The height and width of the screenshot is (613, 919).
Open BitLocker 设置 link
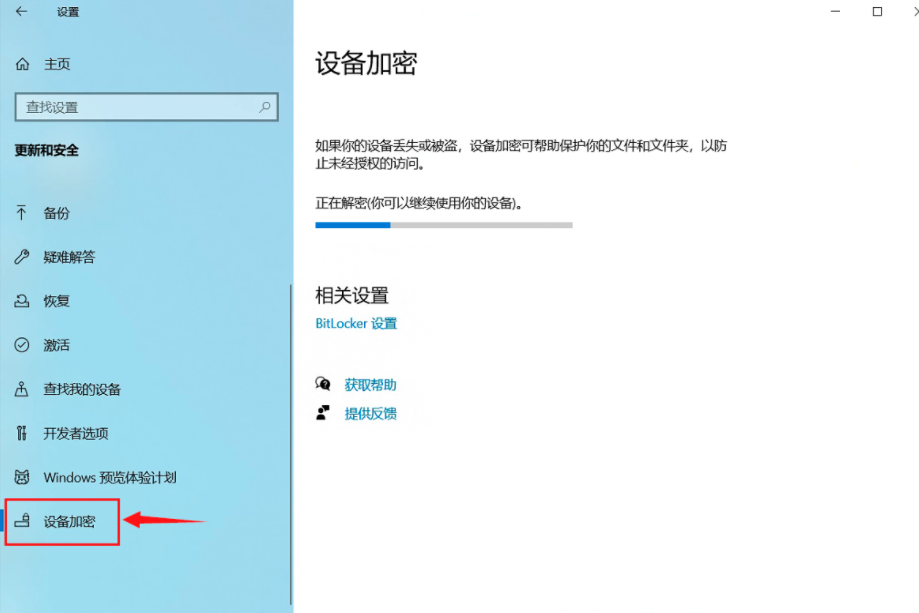[356, 323]
